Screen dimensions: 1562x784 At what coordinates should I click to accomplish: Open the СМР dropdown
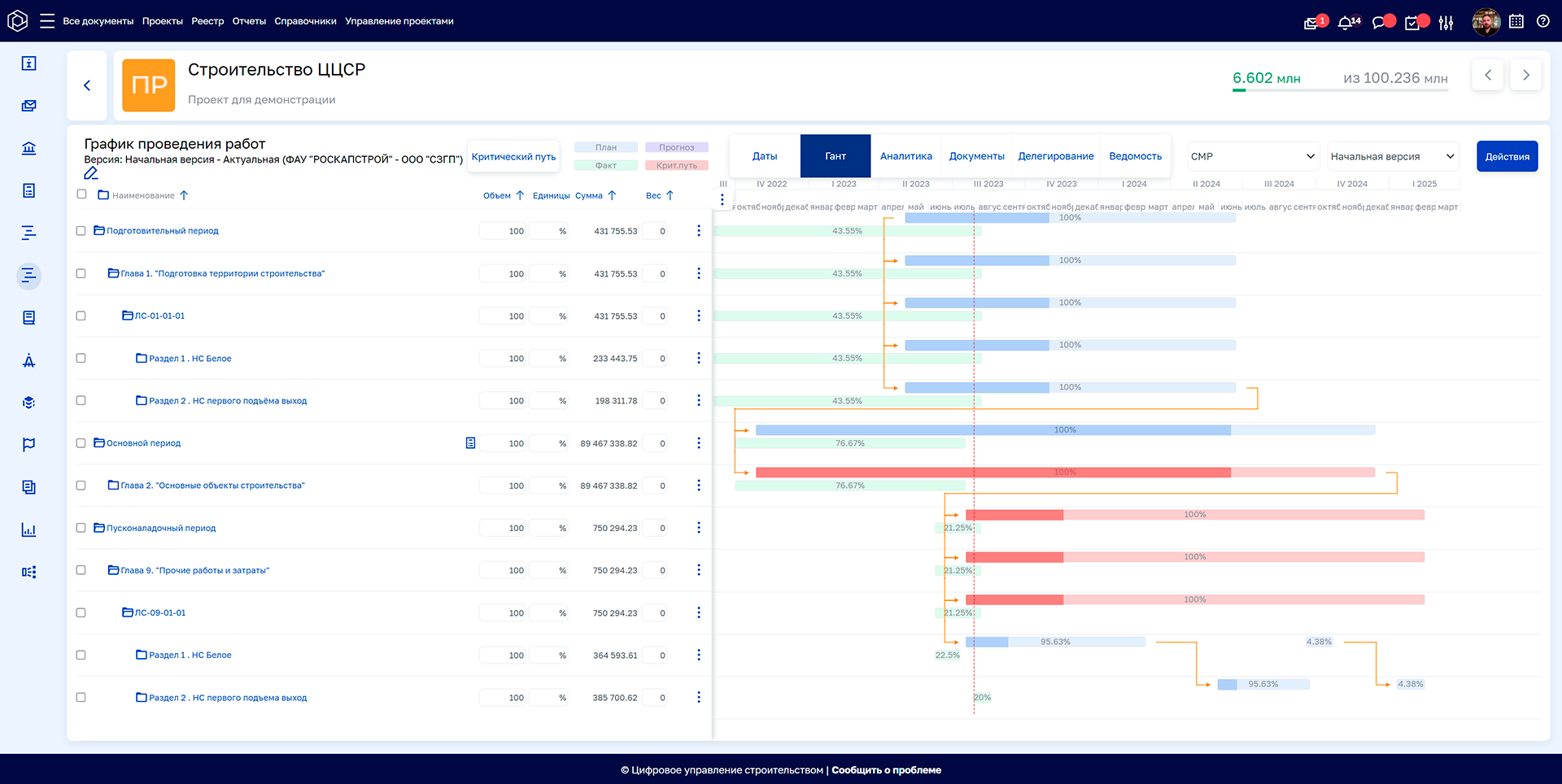tap(1252, 156)
